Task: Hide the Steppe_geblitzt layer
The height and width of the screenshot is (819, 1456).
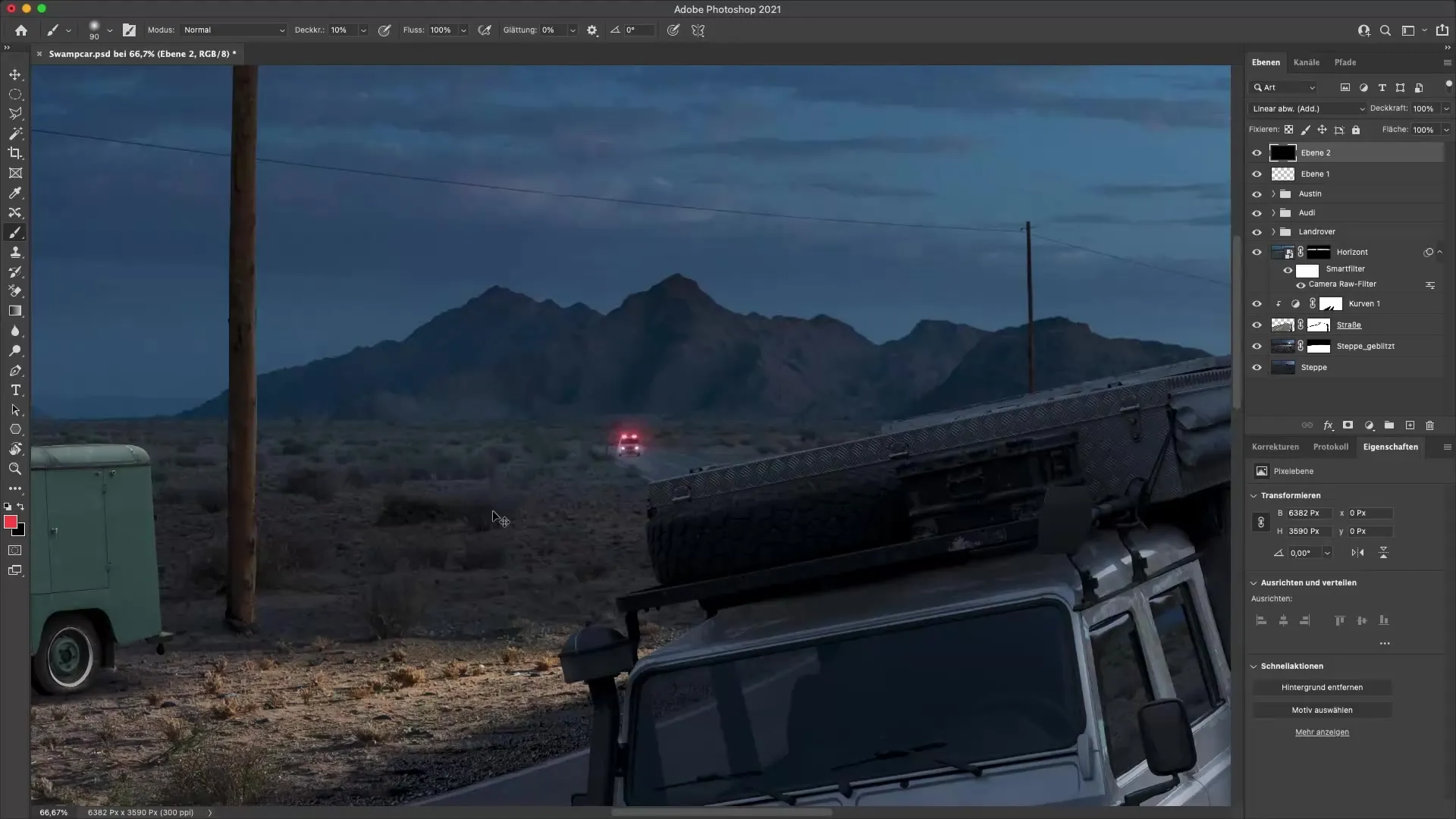Action: coord(1257,346)
